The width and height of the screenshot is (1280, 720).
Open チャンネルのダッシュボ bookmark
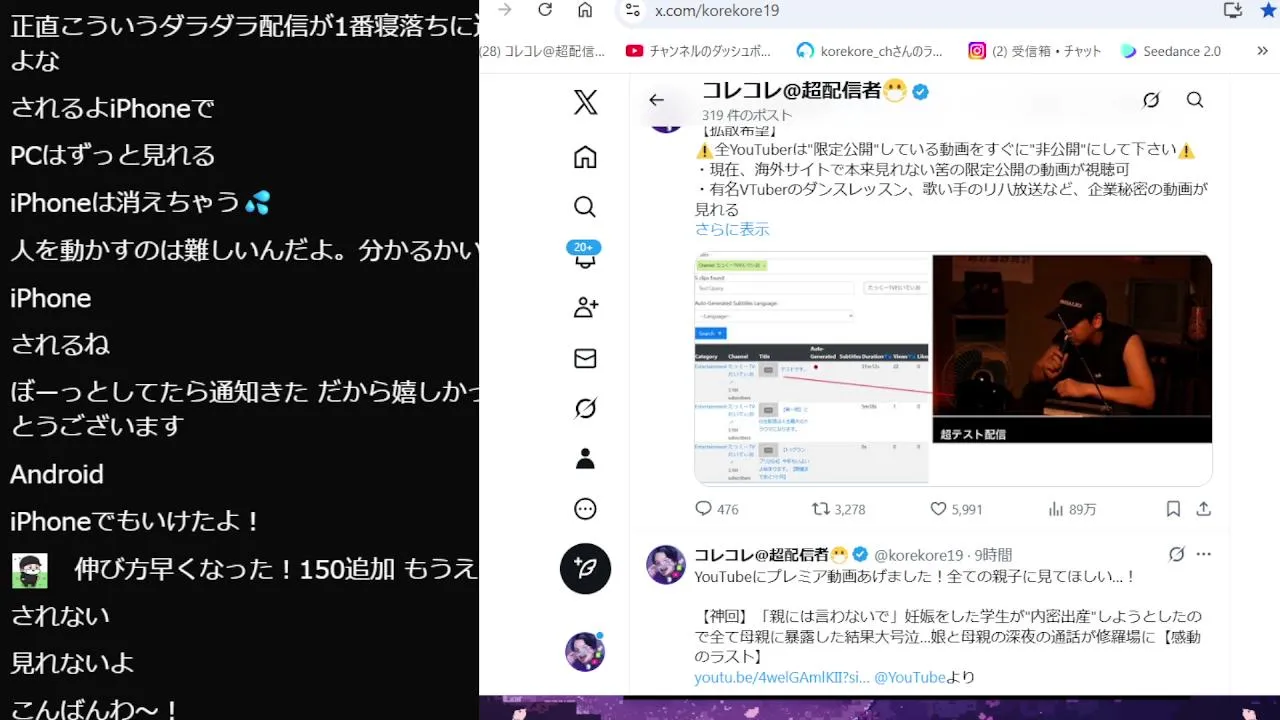[x=699, y=51]
